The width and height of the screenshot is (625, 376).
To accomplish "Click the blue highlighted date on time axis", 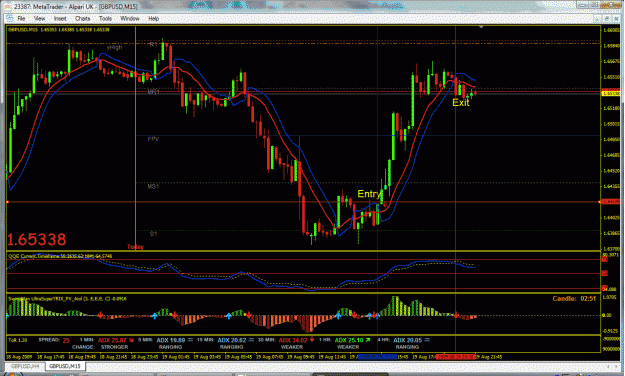I will [x=377, y=357].
